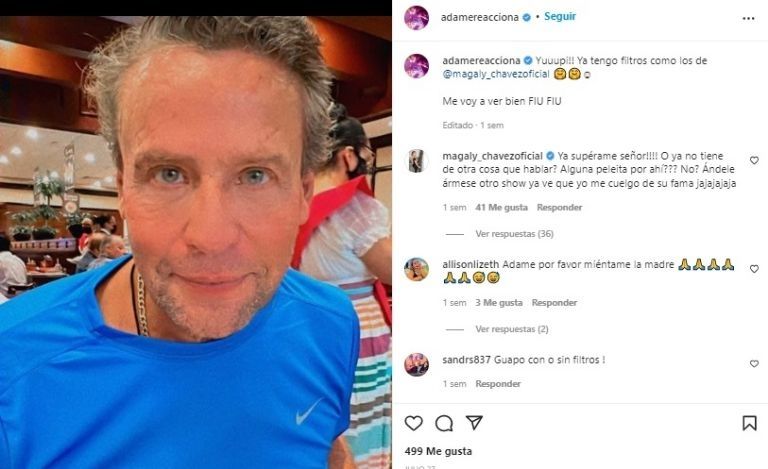Toggle like on the sandrs837 comment

tap(754, 364)
